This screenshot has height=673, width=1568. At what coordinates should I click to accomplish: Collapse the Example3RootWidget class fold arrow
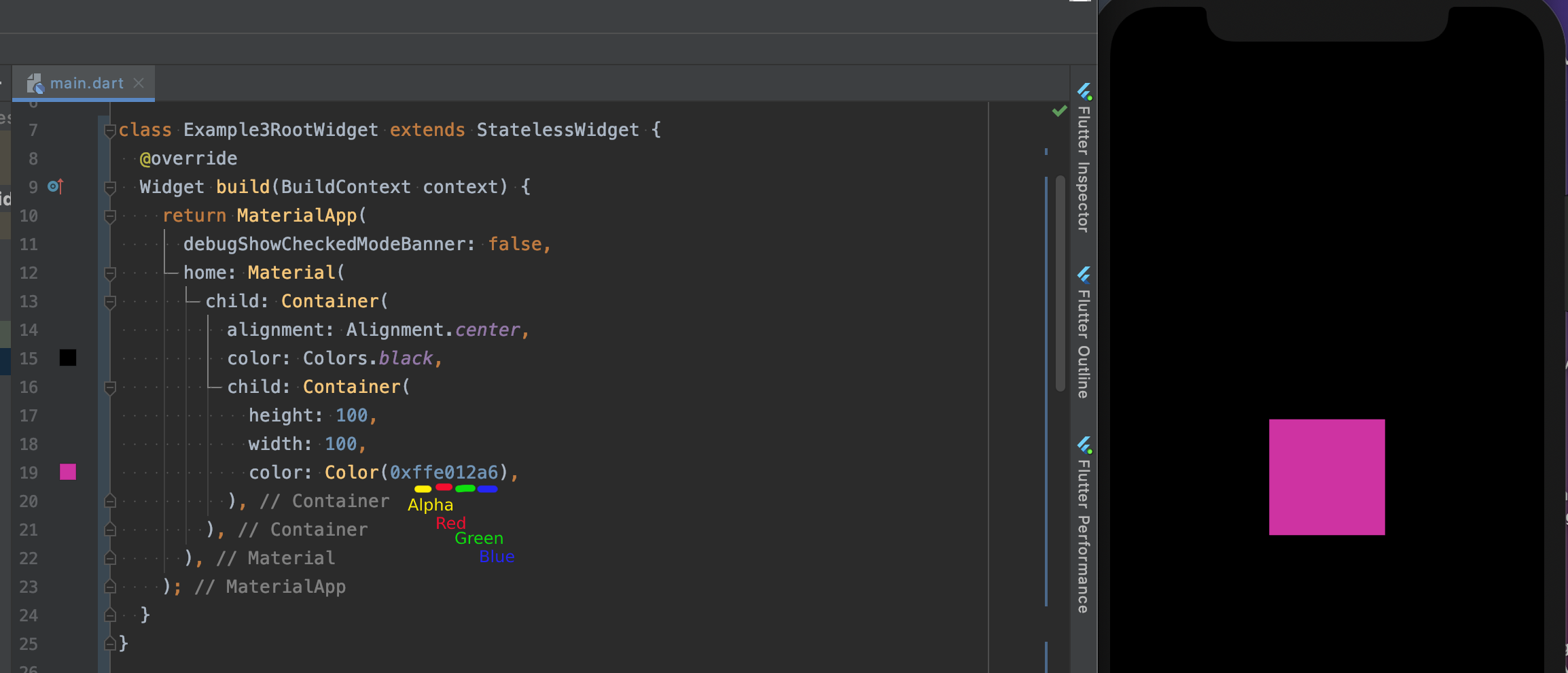click(x=109, y=131)
